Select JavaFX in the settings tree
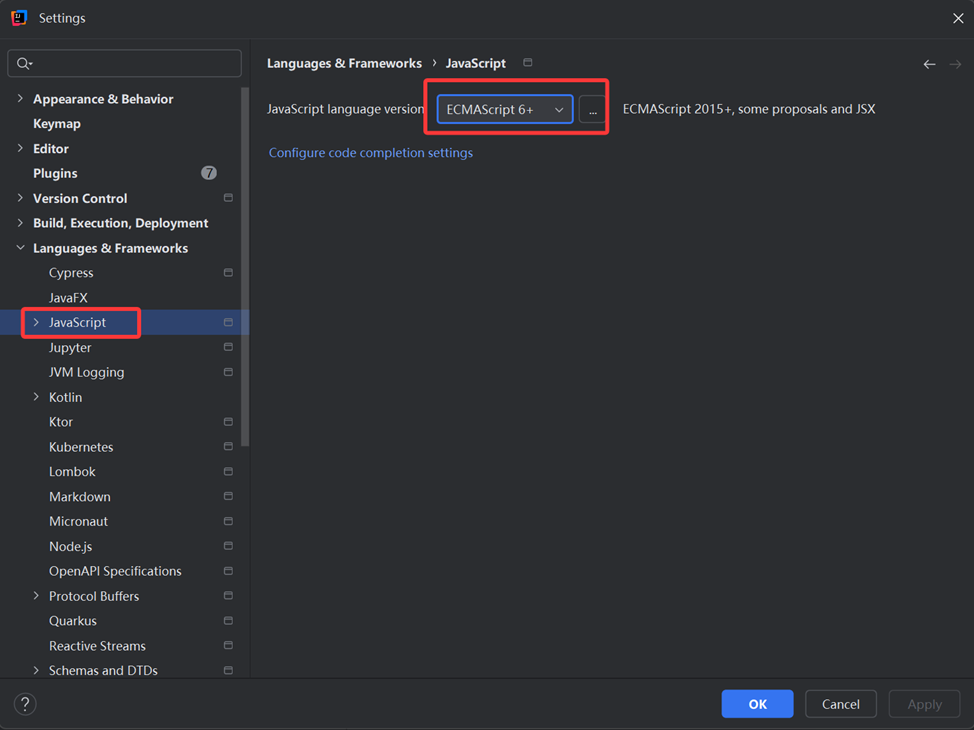 (x=68, y=298)
